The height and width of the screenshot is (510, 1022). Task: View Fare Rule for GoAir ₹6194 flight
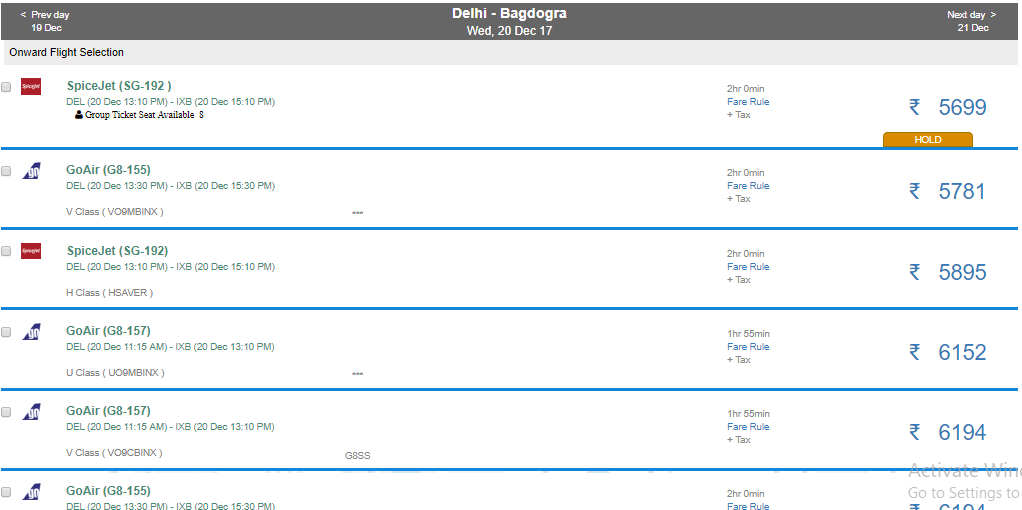pos(748,427)
